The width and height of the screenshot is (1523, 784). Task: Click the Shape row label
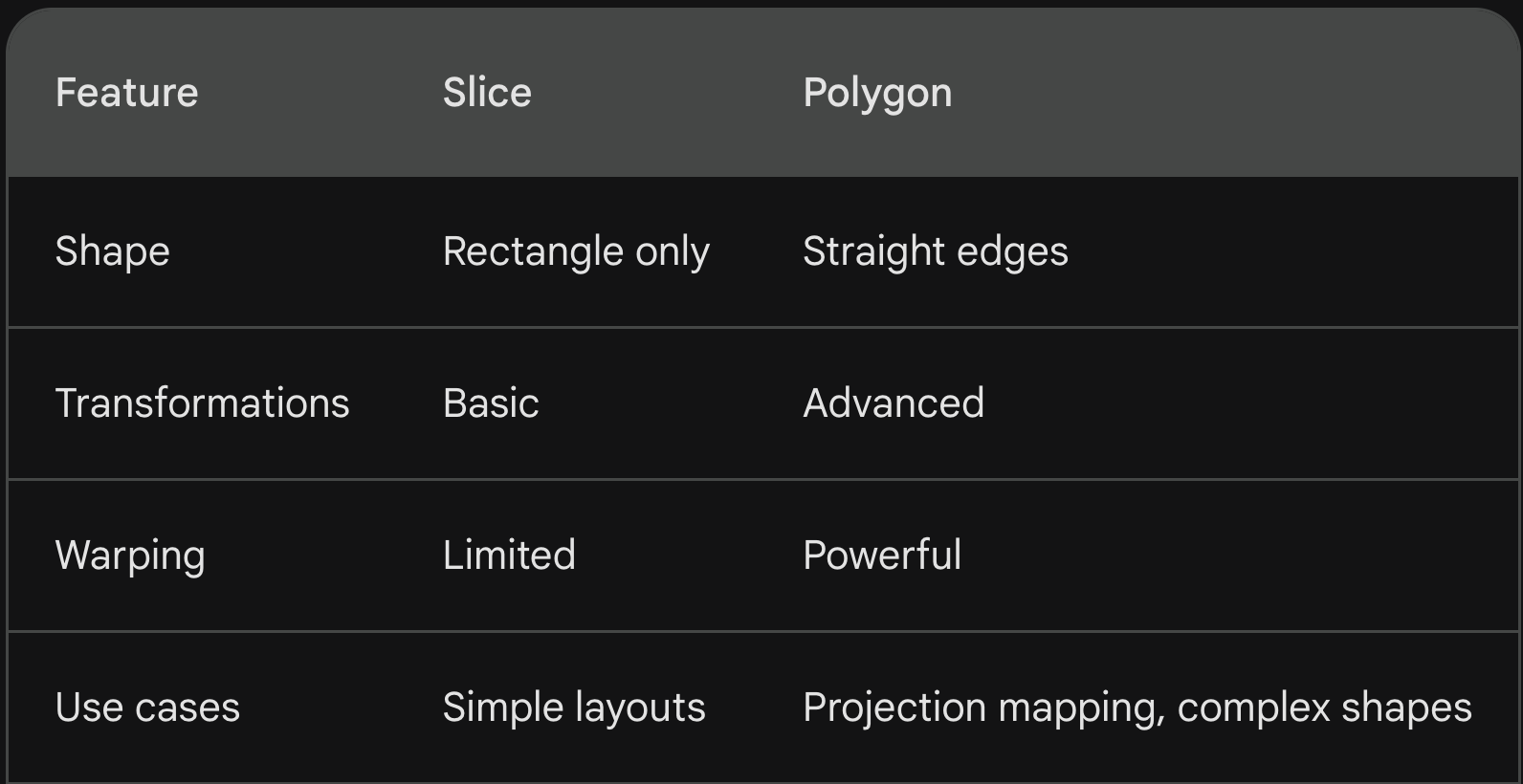(112, 251)
